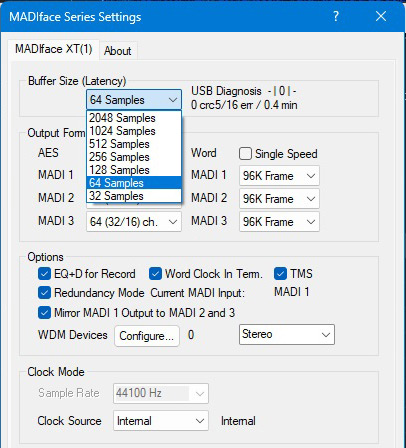
Task: Open WDM Devices Configure... button
Action: click(x=147, y=336)
